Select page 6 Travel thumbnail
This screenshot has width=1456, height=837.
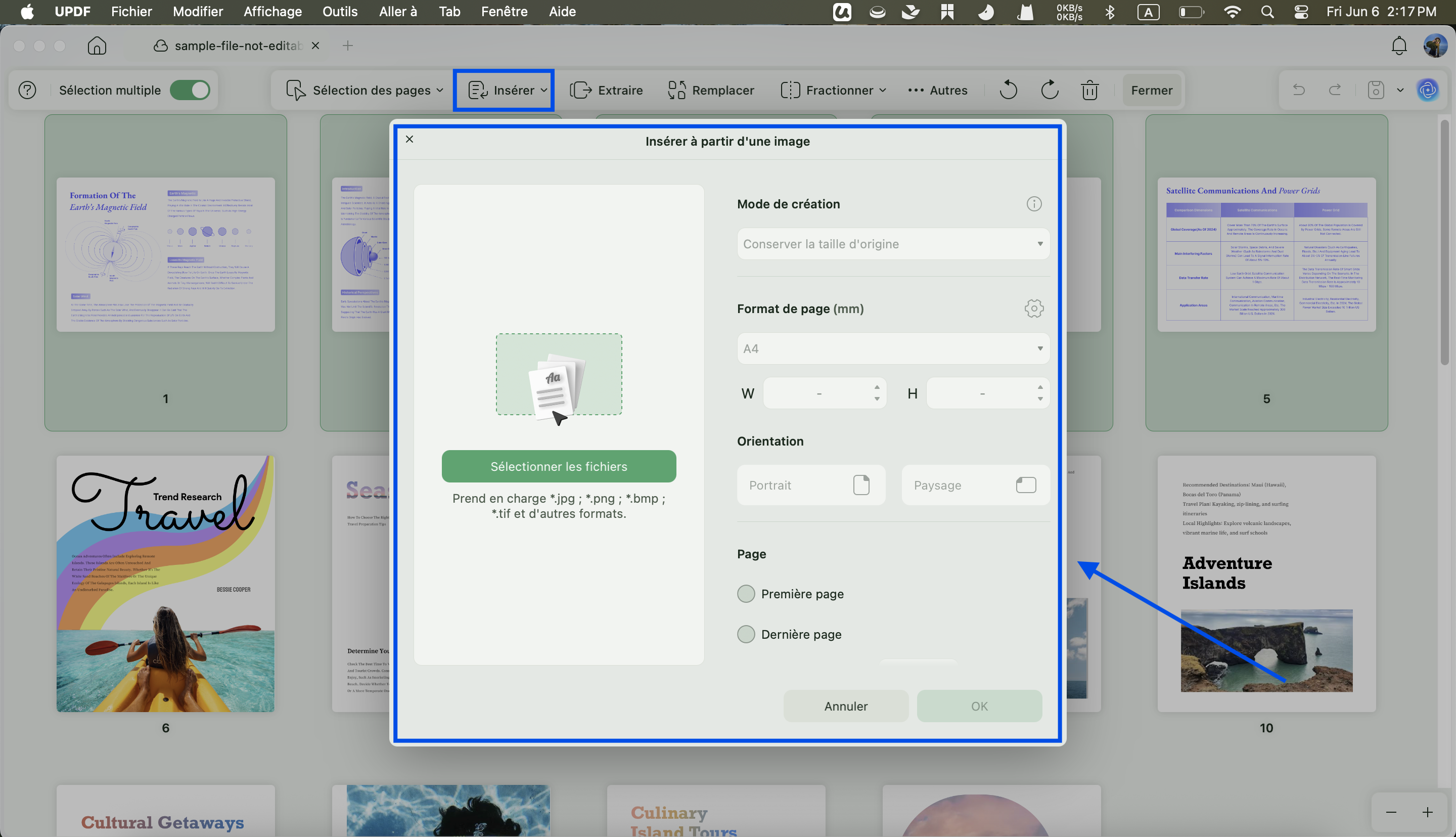tap(165, 584)
